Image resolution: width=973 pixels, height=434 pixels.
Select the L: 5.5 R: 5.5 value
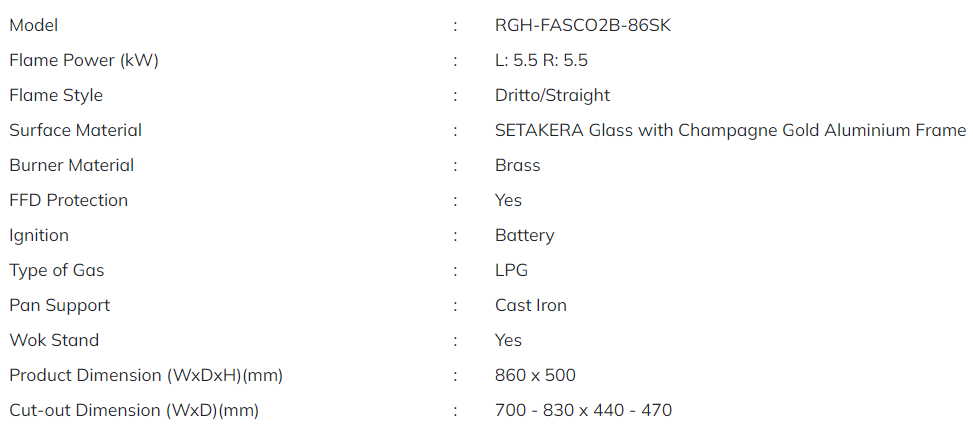[541, 61]
